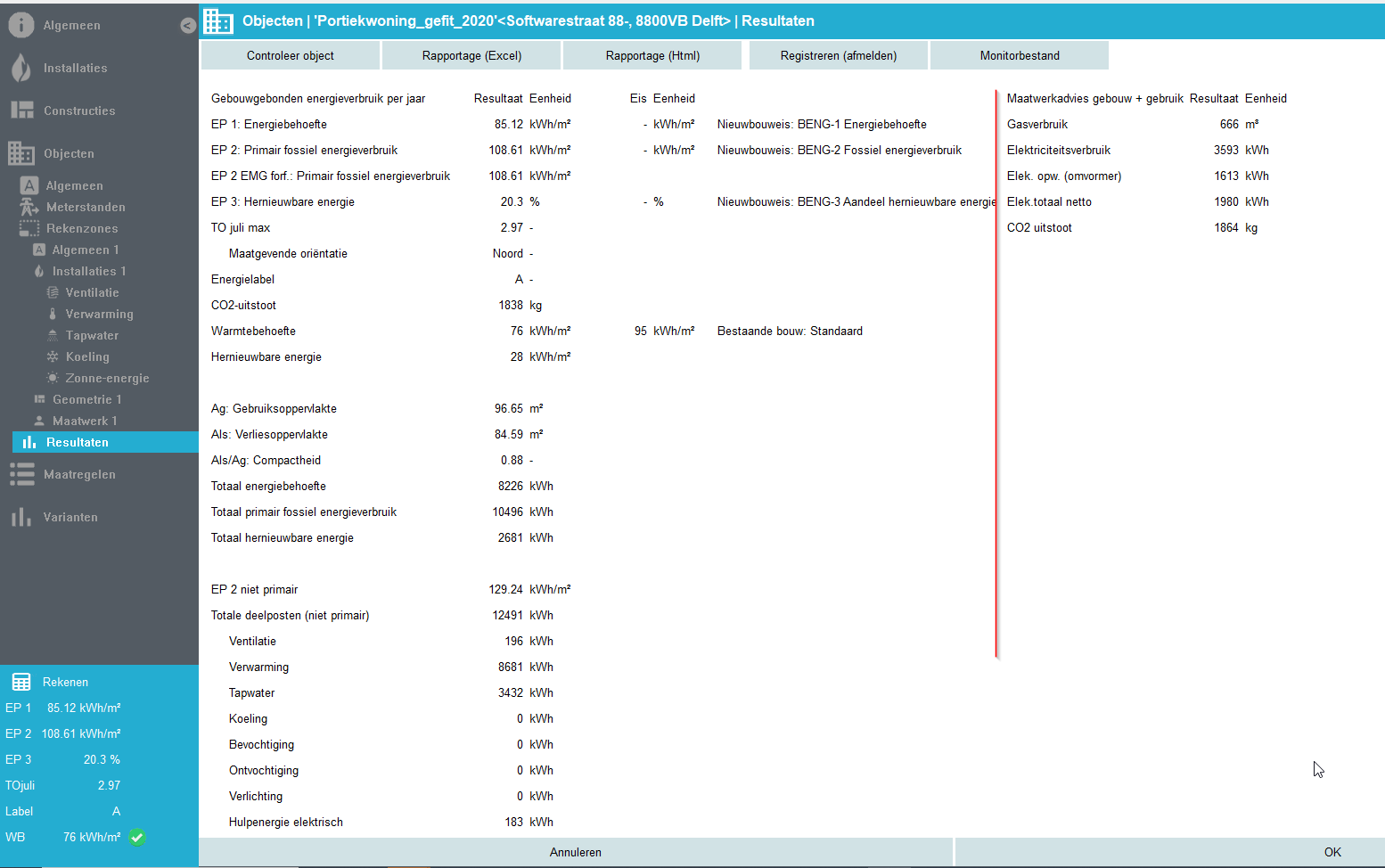Open the Installaties sidebar section
The width and height of the screenshot is (1385, 868).
[x=75, y=69]
